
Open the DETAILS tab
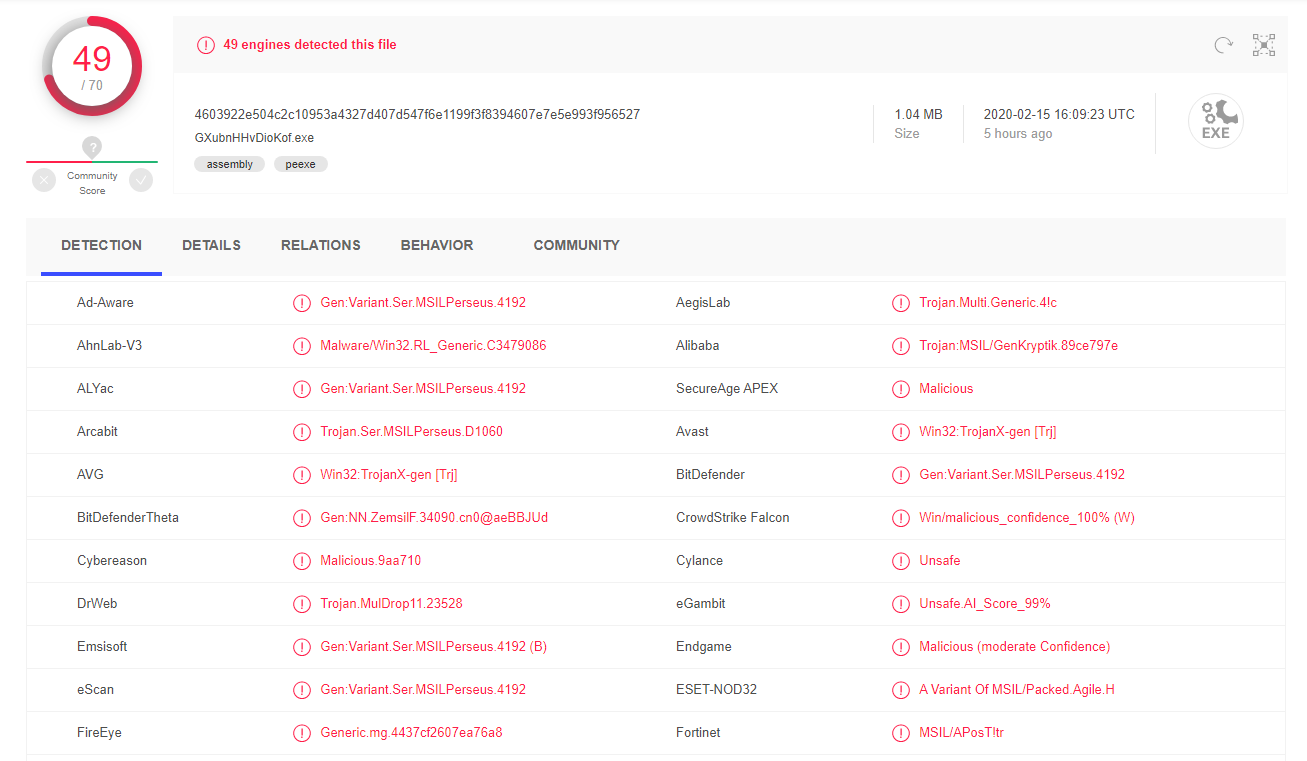(211, 245)
